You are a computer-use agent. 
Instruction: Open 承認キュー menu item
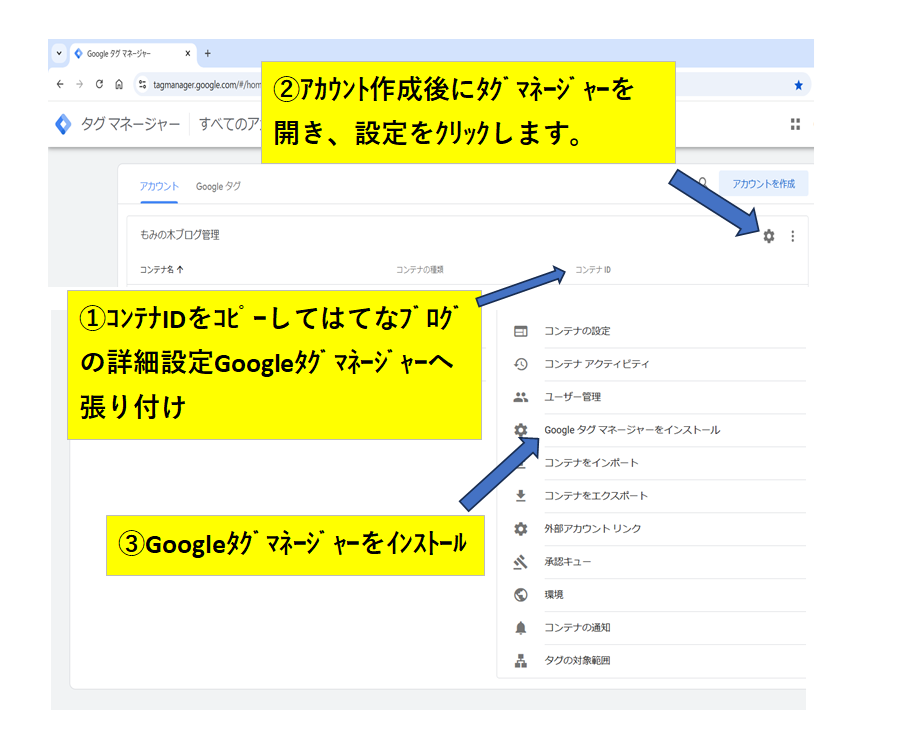tap(567, 562)
